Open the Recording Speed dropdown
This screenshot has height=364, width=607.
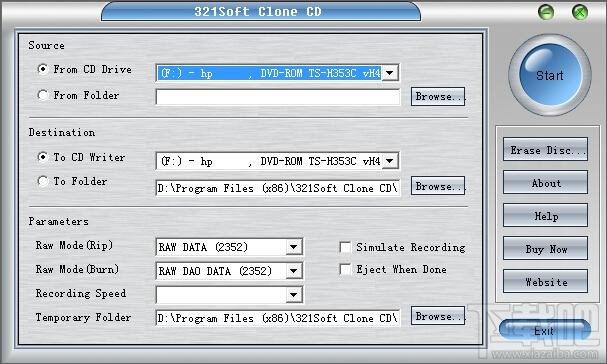tap(294, 295)
